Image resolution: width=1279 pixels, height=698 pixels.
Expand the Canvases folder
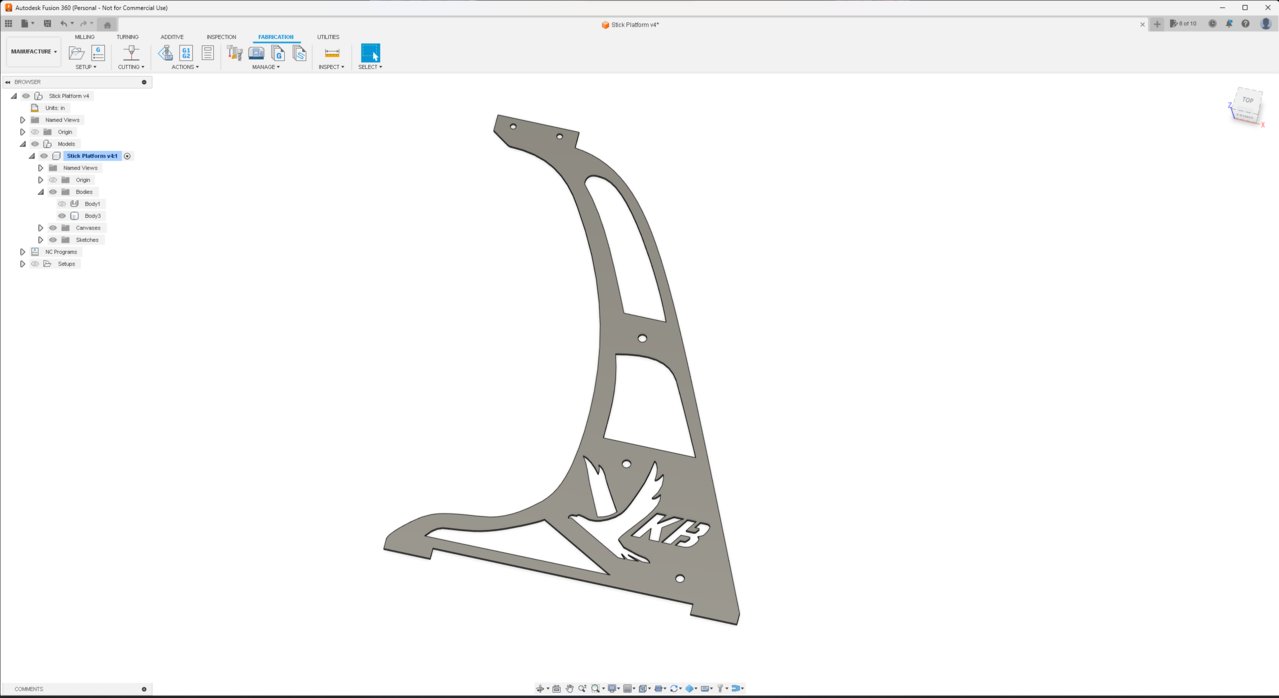click(x=41, y=228)
